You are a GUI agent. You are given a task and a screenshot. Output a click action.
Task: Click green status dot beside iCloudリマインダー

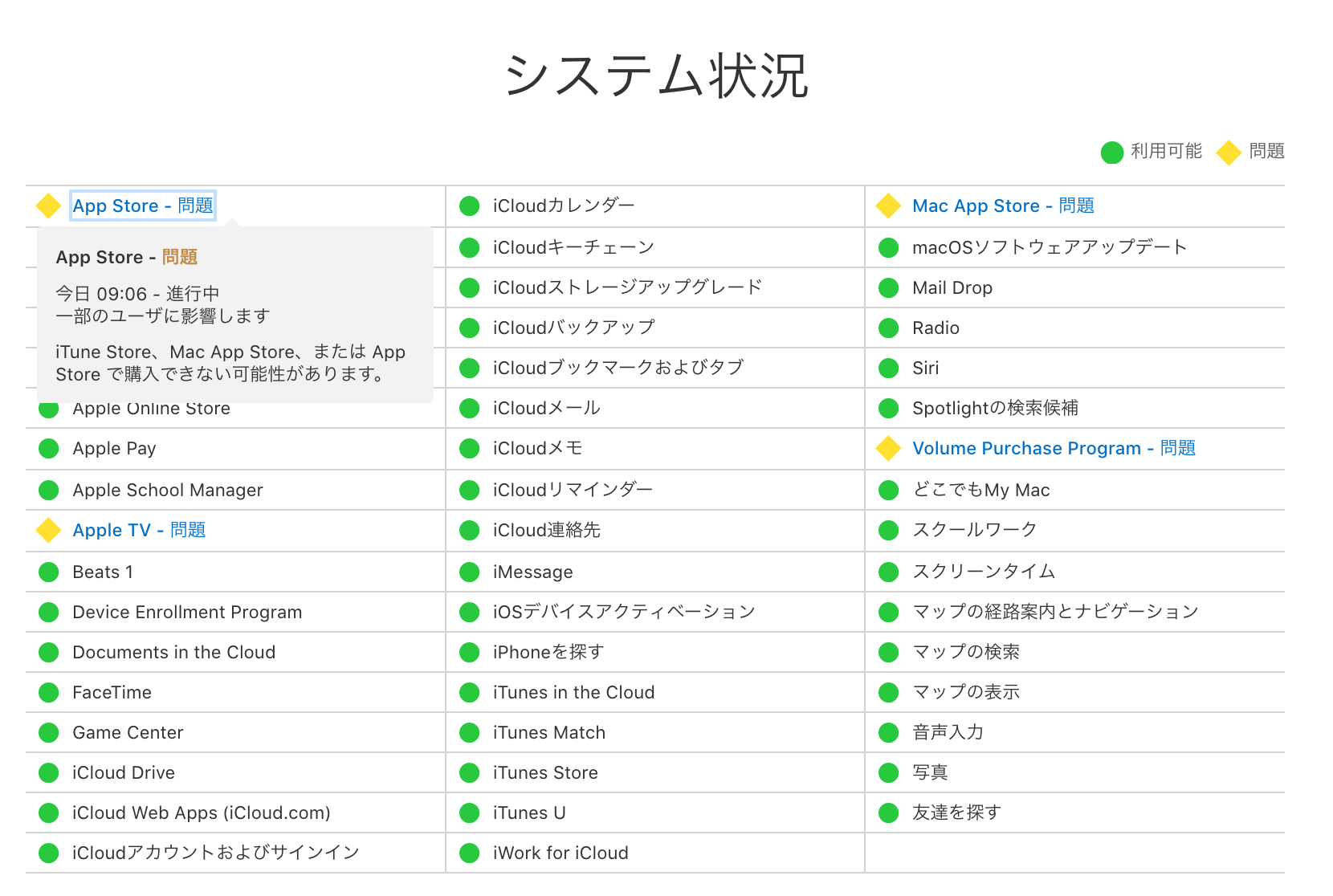470,491
